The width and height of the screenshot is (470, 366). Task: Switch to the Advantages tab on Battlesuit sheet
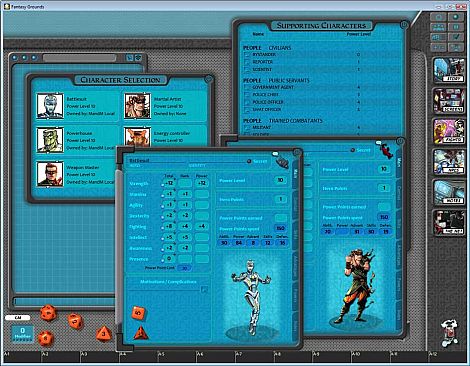click(295, 265)
